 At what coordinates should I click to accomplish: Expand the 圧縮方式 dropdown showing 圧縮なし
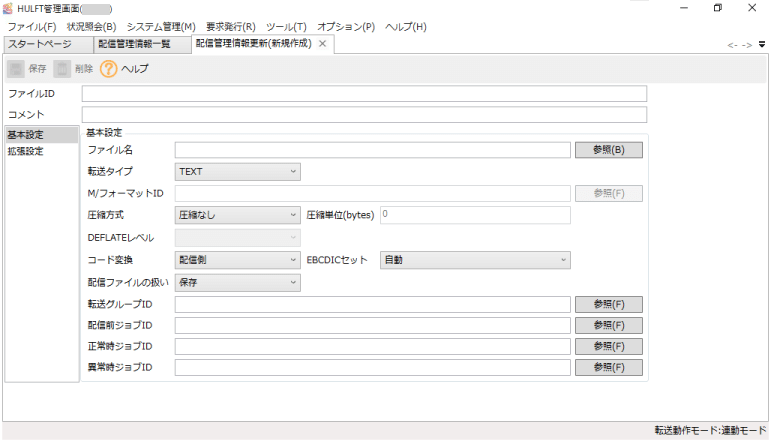[237, 215]
